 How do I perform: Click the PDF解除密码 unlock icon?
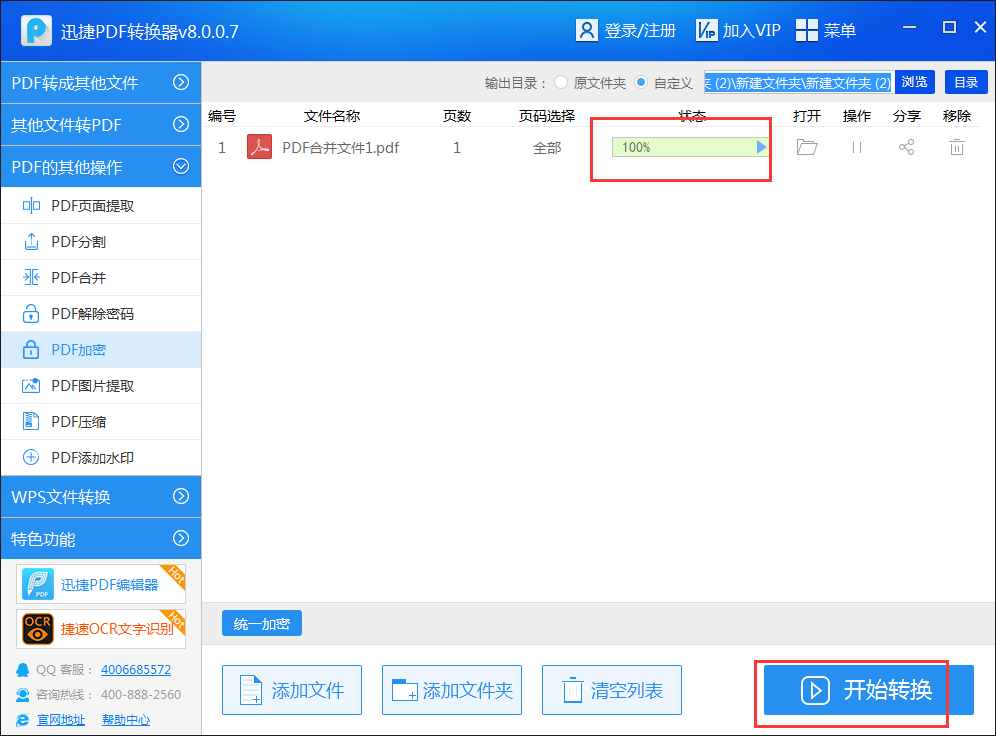click(x=31, y=313)
